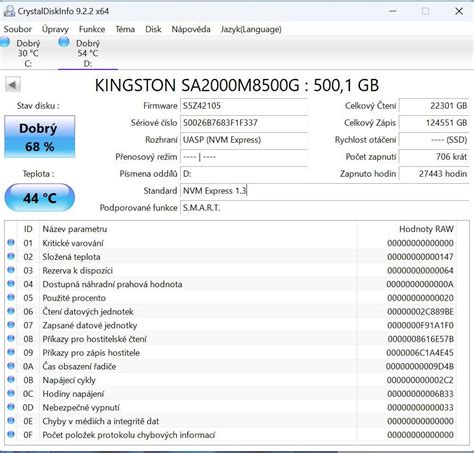The image size is (474, 453).
Task: Select the Složená teplota attribute row
Action: (230, 257)
